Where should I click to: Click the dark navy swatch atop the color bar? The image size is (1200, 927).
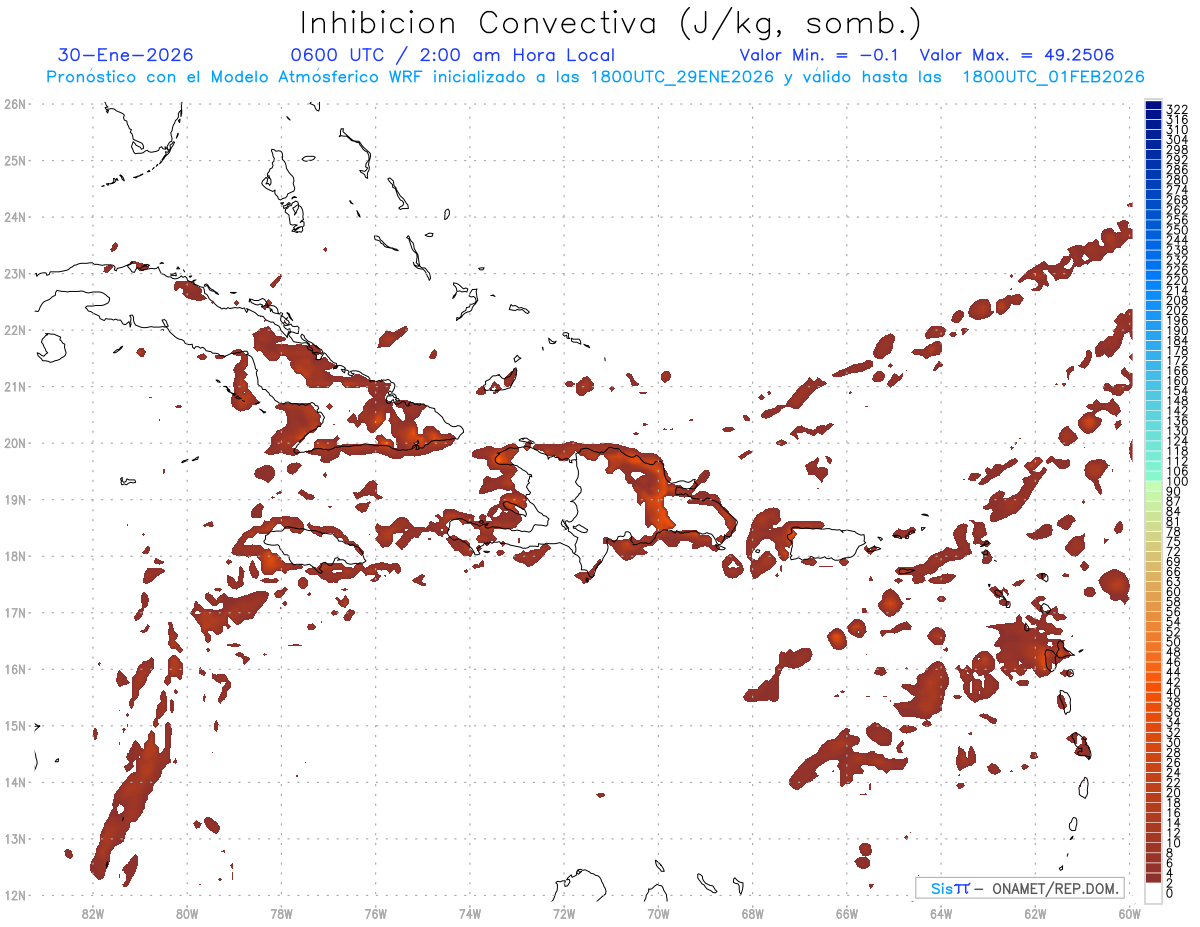click(1153, 106)
